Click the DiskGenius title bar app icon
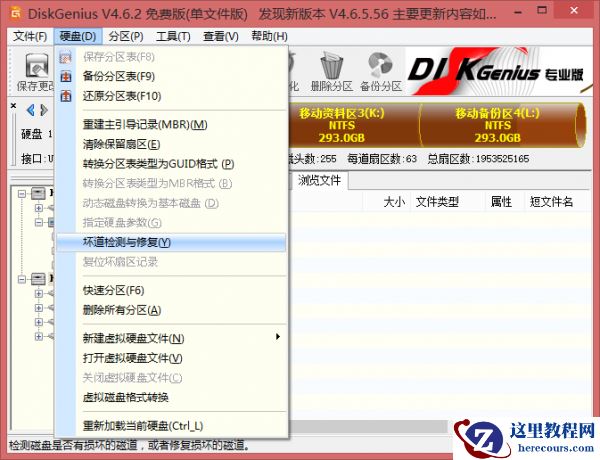600x460 pixels. pos(16,13)
